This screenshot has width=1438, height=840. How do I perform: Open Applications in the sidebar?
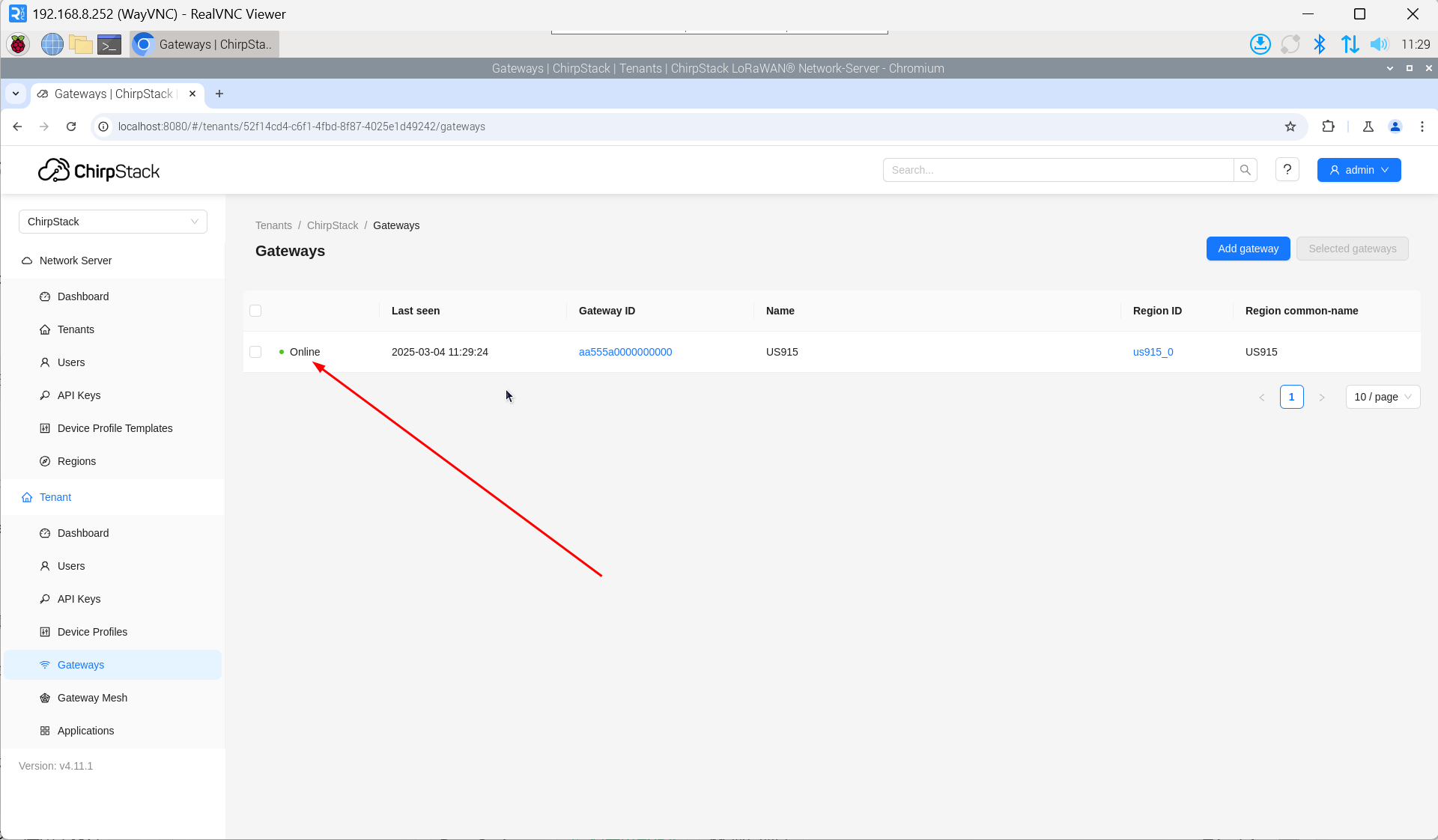click(85, 731)
